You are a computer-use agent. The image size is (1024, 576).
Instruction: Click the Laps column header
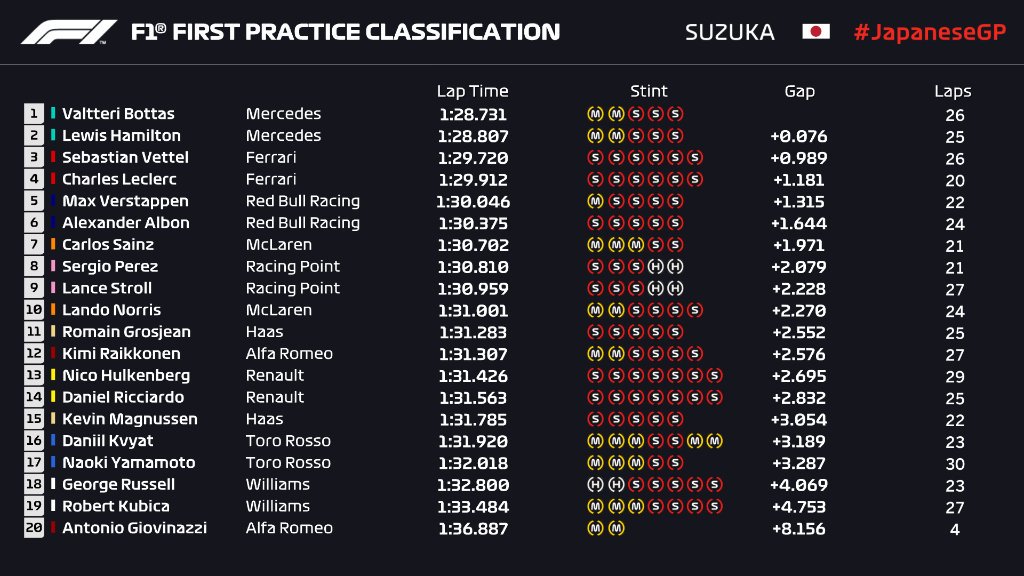[953, 91]
